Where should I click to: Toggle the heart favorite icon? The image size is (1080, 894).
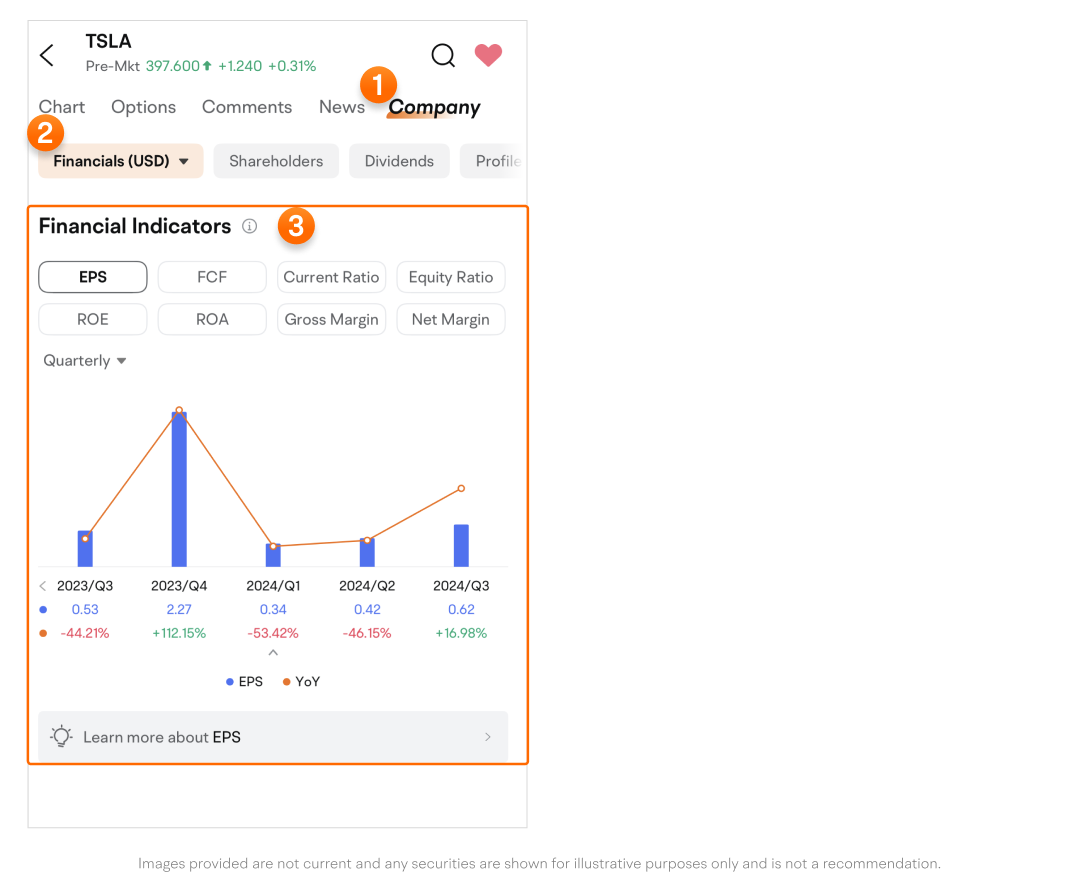[488, 55]
